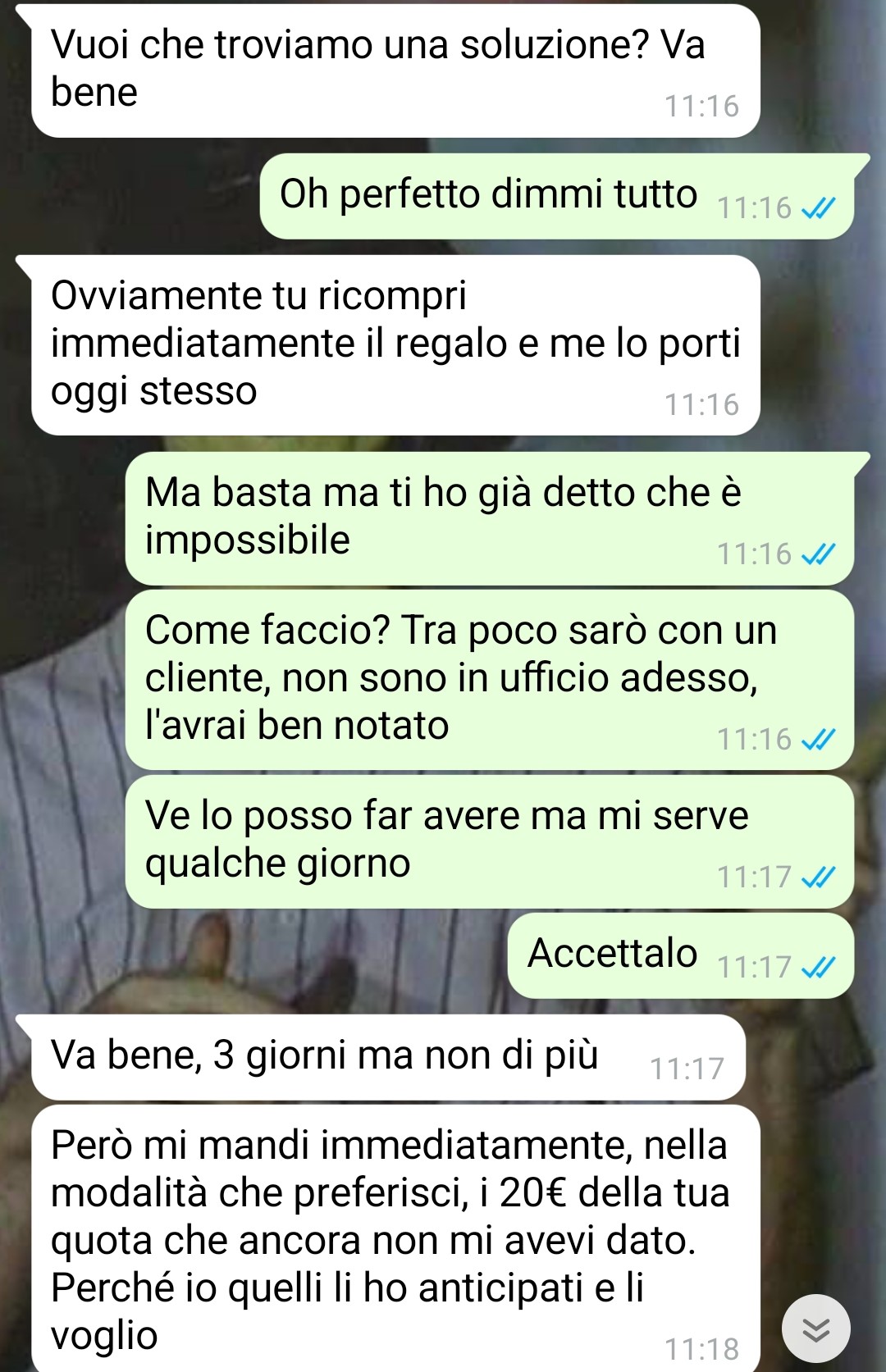Image resolution: width=886 pixels, height=1372 pixels.
Task: Select message 'Vuoi che troviamo una soluzione?'
Action: tap(395, 71)
